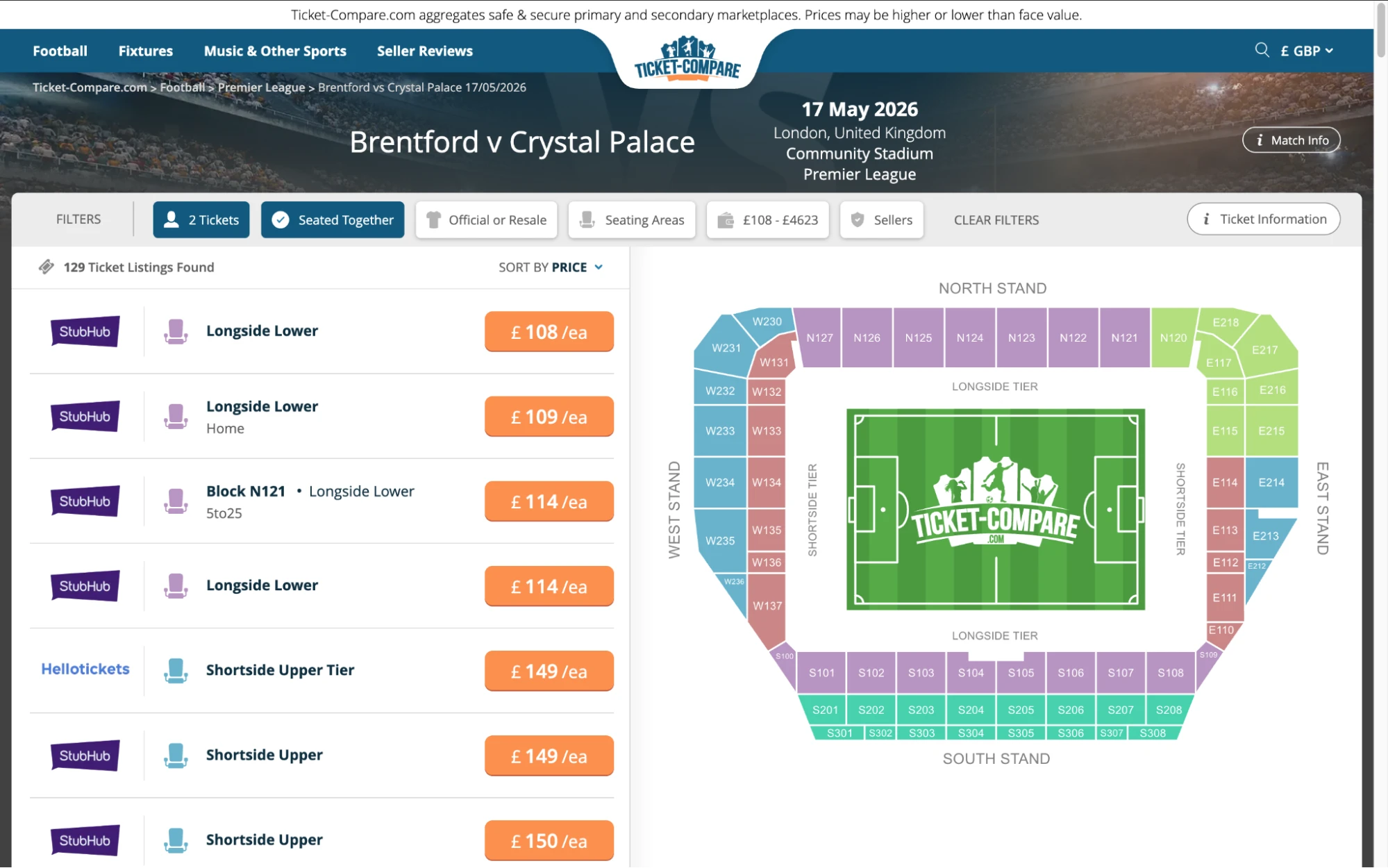
Task: Click the ticket icon next to 129 Ticket Listings Found
Action: tap(47, 267)
